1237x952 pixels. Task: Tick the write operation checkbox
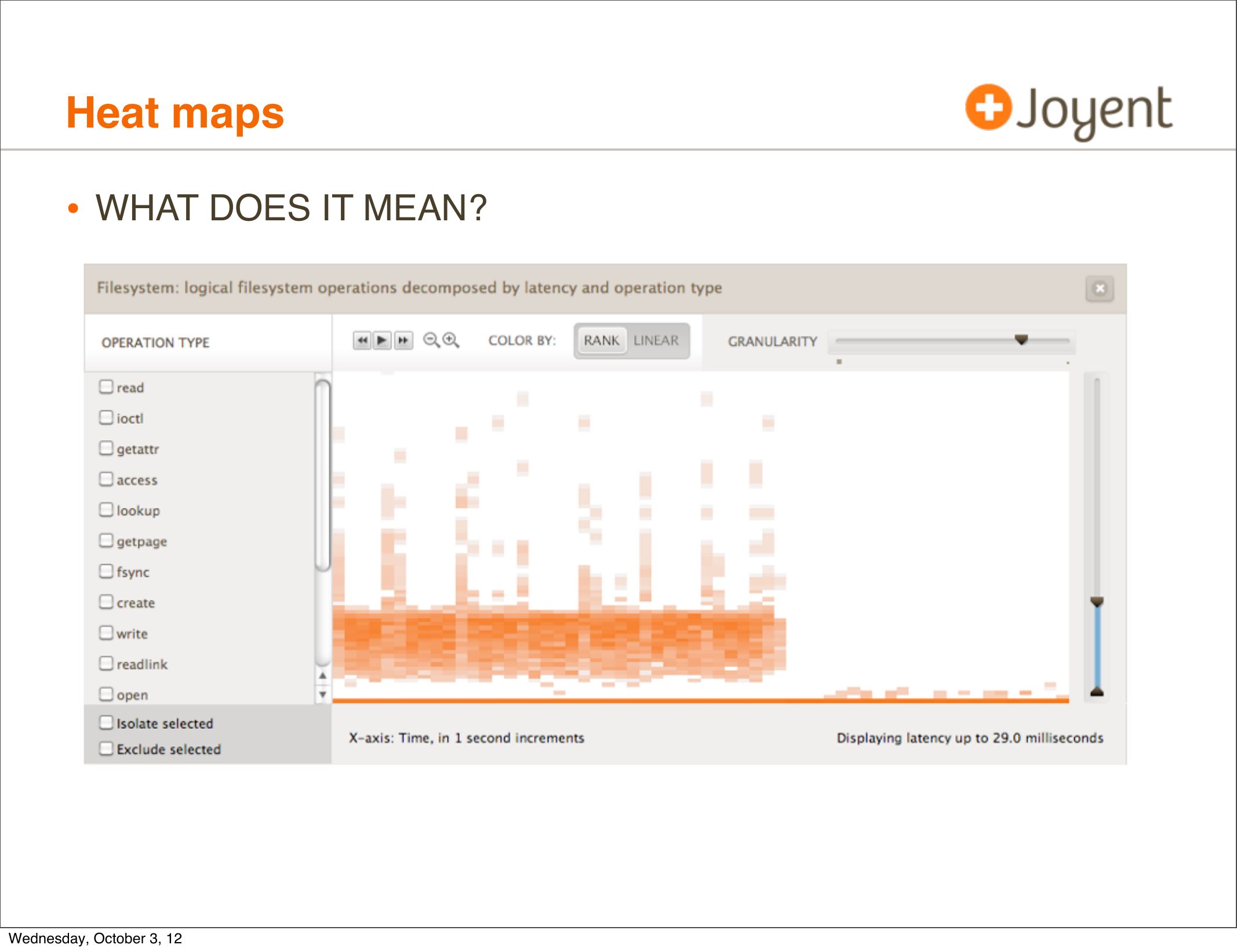pyautogui.click(x=106, y=633)
